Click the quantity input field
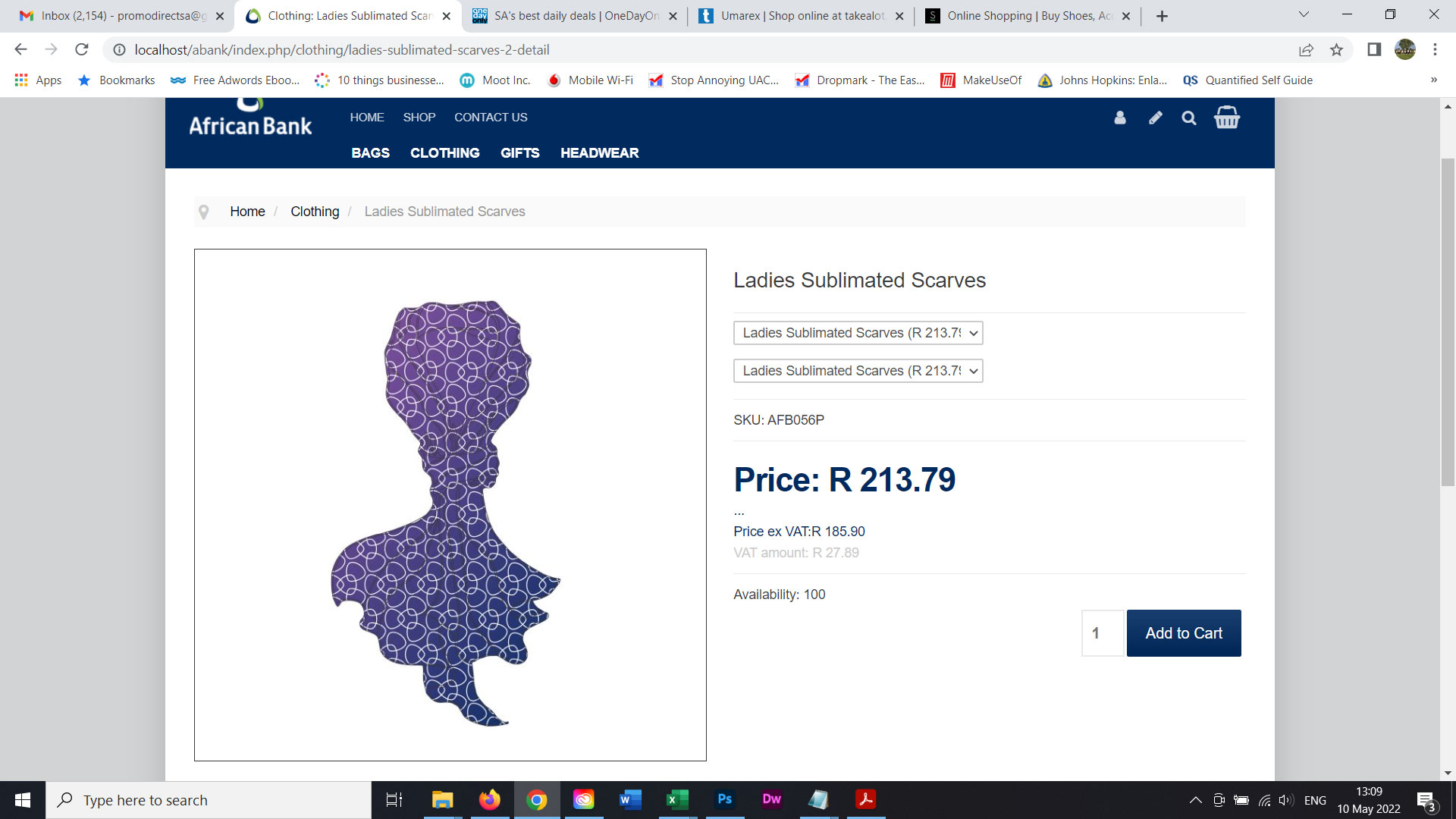1456x819 pixels. click(x=1102, y=633)
